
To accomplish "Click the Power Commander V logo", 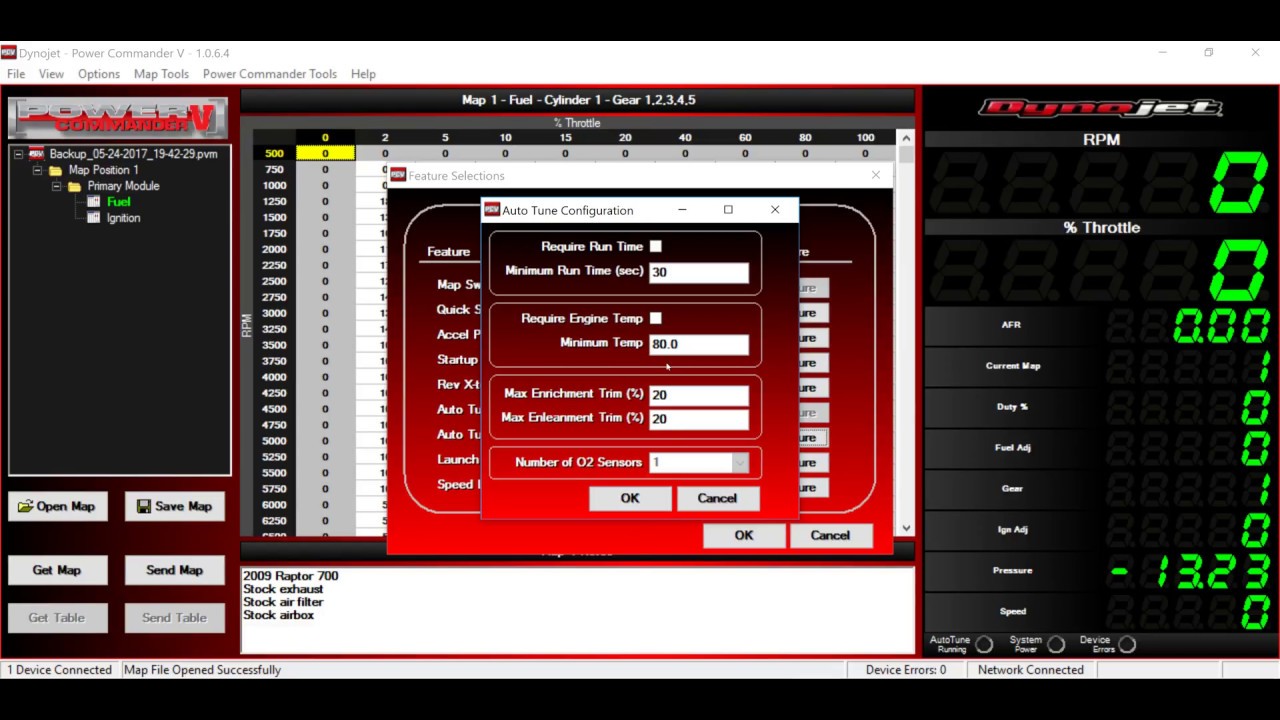I will coord(118,118).
